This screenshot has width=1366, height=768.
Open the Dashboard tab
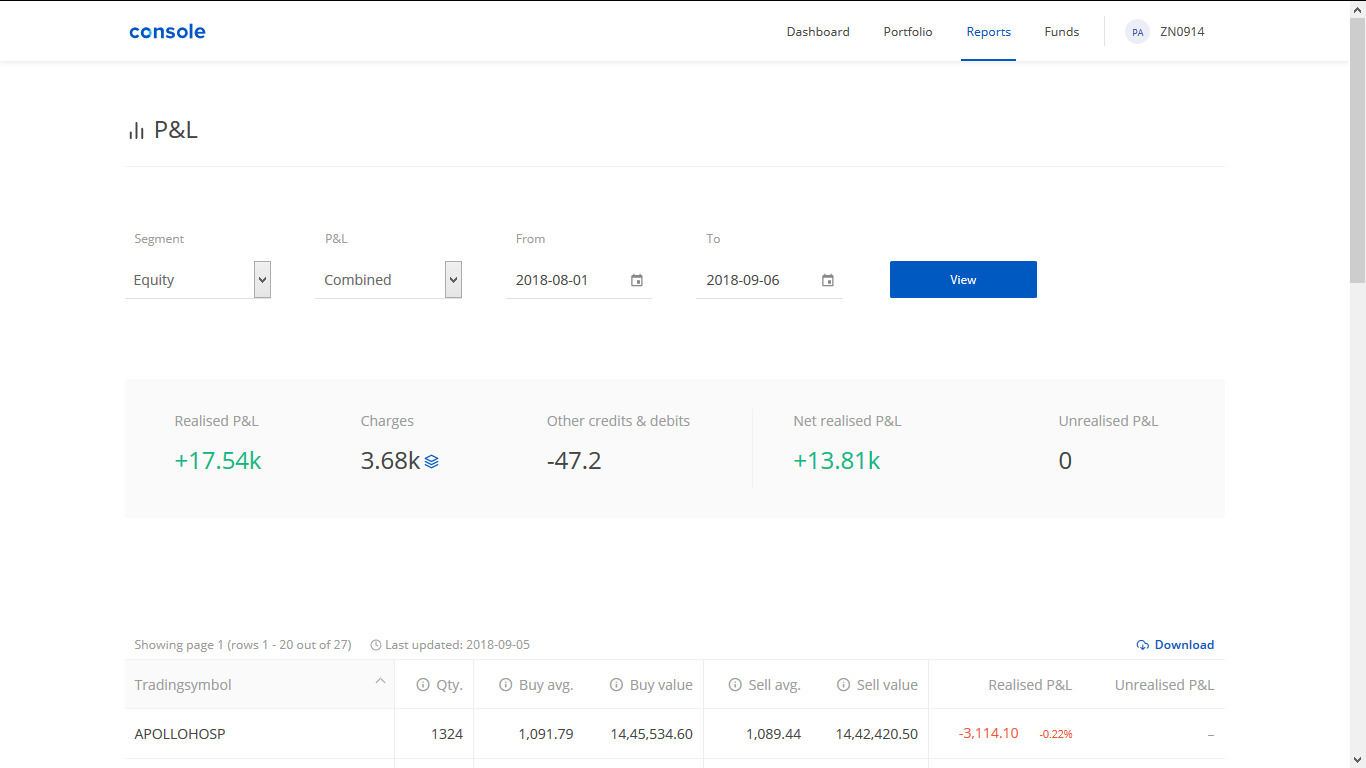click(x=818, y=32)
